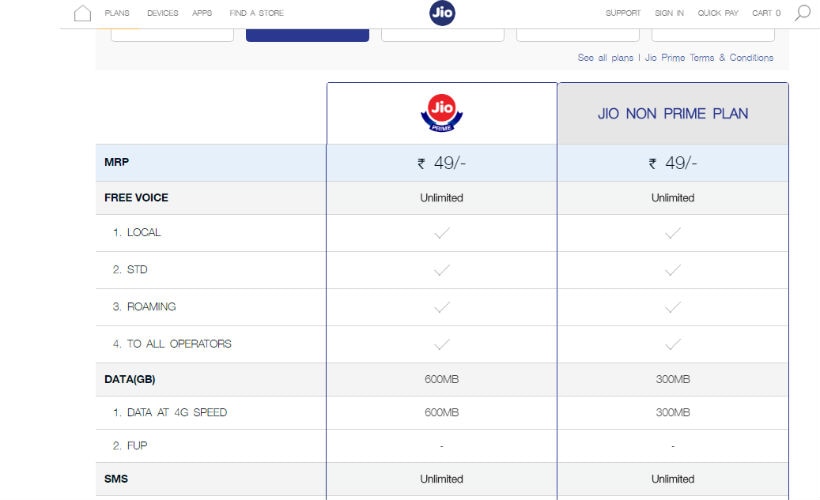Click Jio Prime TO ALL OPERATORS checkmark

(x=442, y=344)
